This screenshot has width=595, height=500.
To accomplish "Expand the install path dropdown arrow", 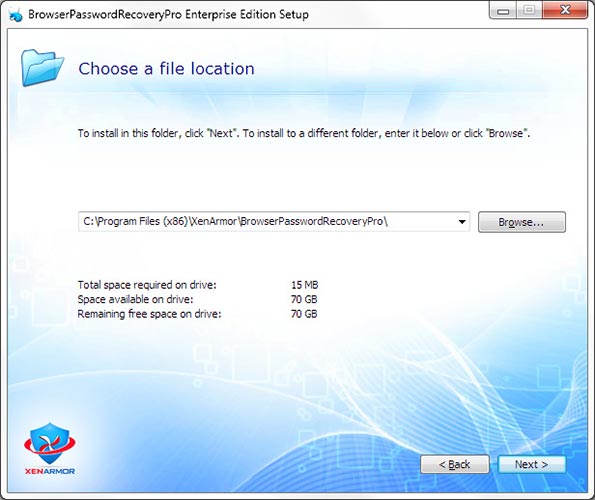I will tap(462, 222).
